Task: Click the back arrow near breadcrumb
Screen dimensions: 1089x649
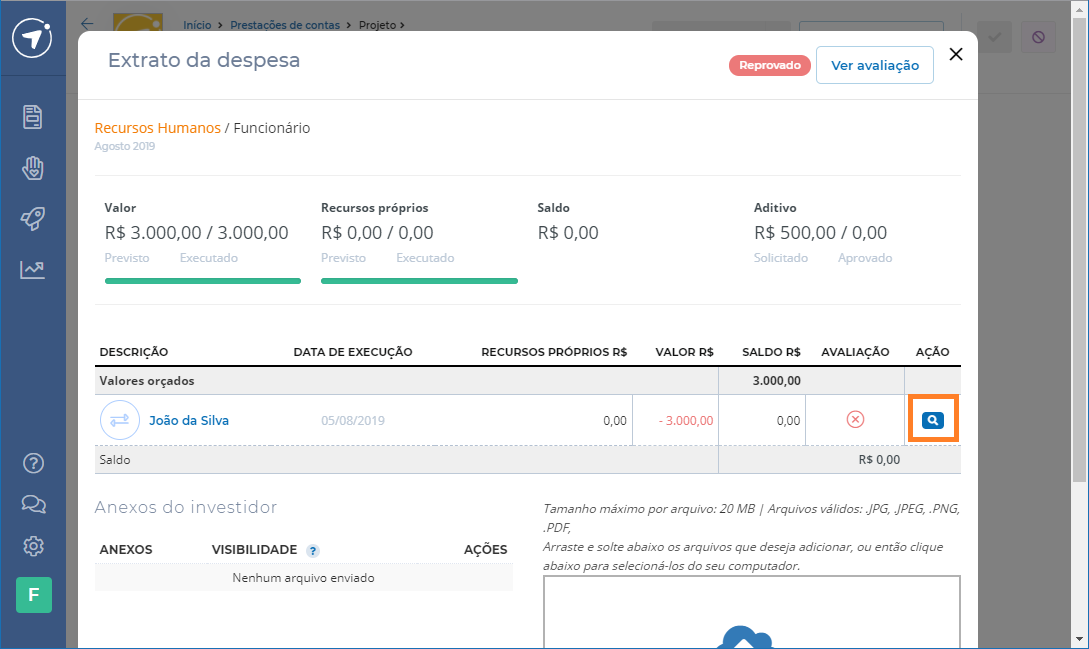Action: point(87,24)
